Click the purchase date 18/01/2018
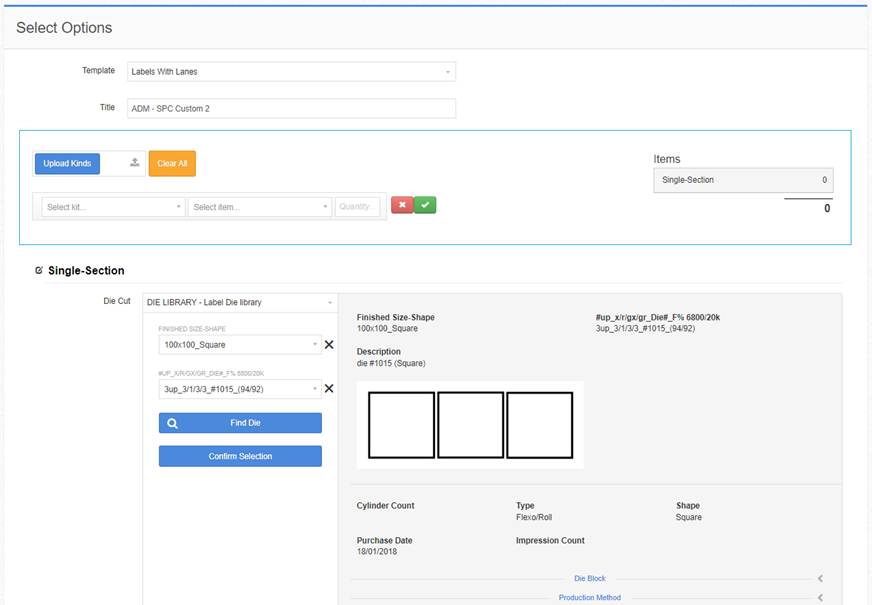This screenshot has height=605, width=872. pos(377,552)
